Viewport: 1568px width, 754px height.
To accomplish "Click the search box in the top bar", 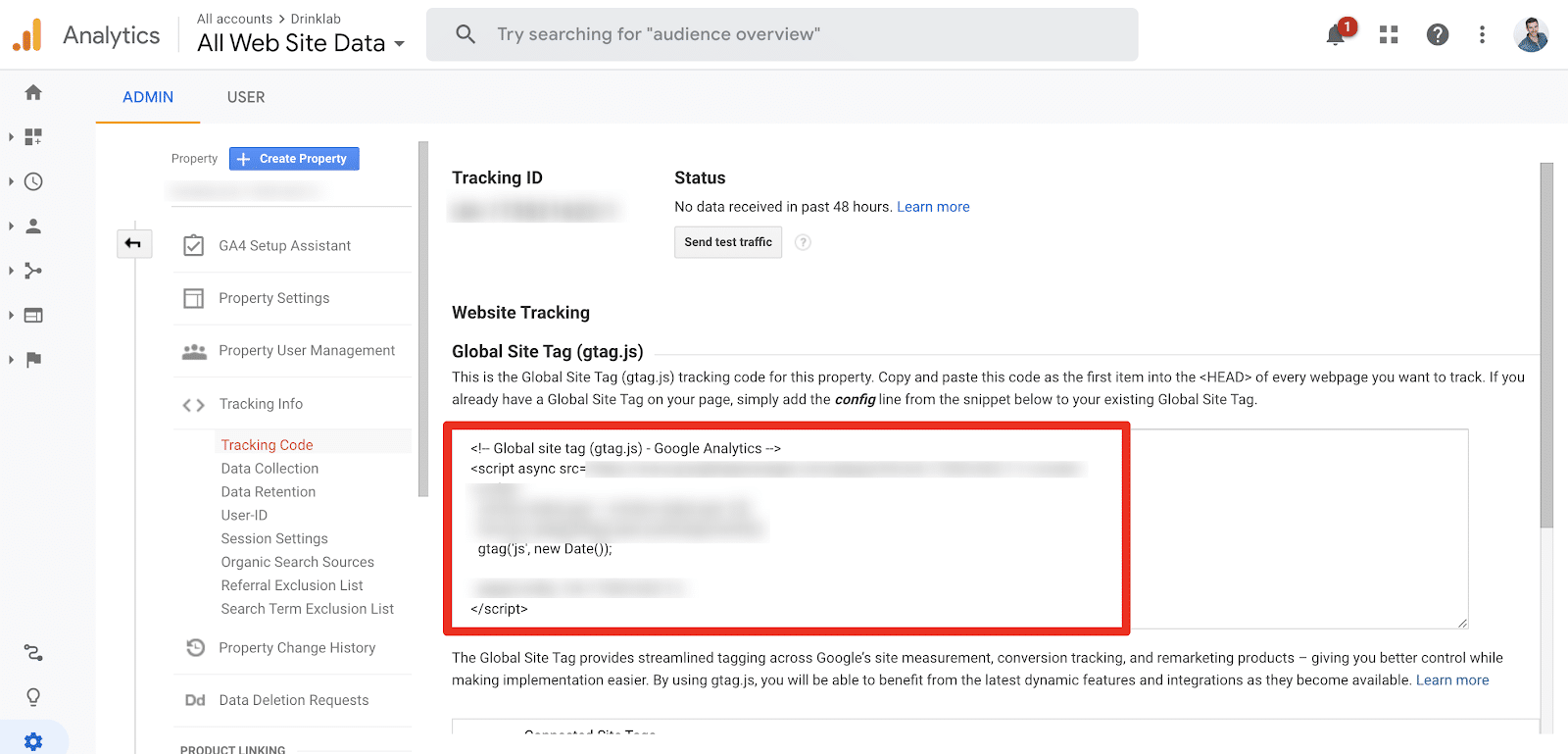I will (x=782, y=34).
